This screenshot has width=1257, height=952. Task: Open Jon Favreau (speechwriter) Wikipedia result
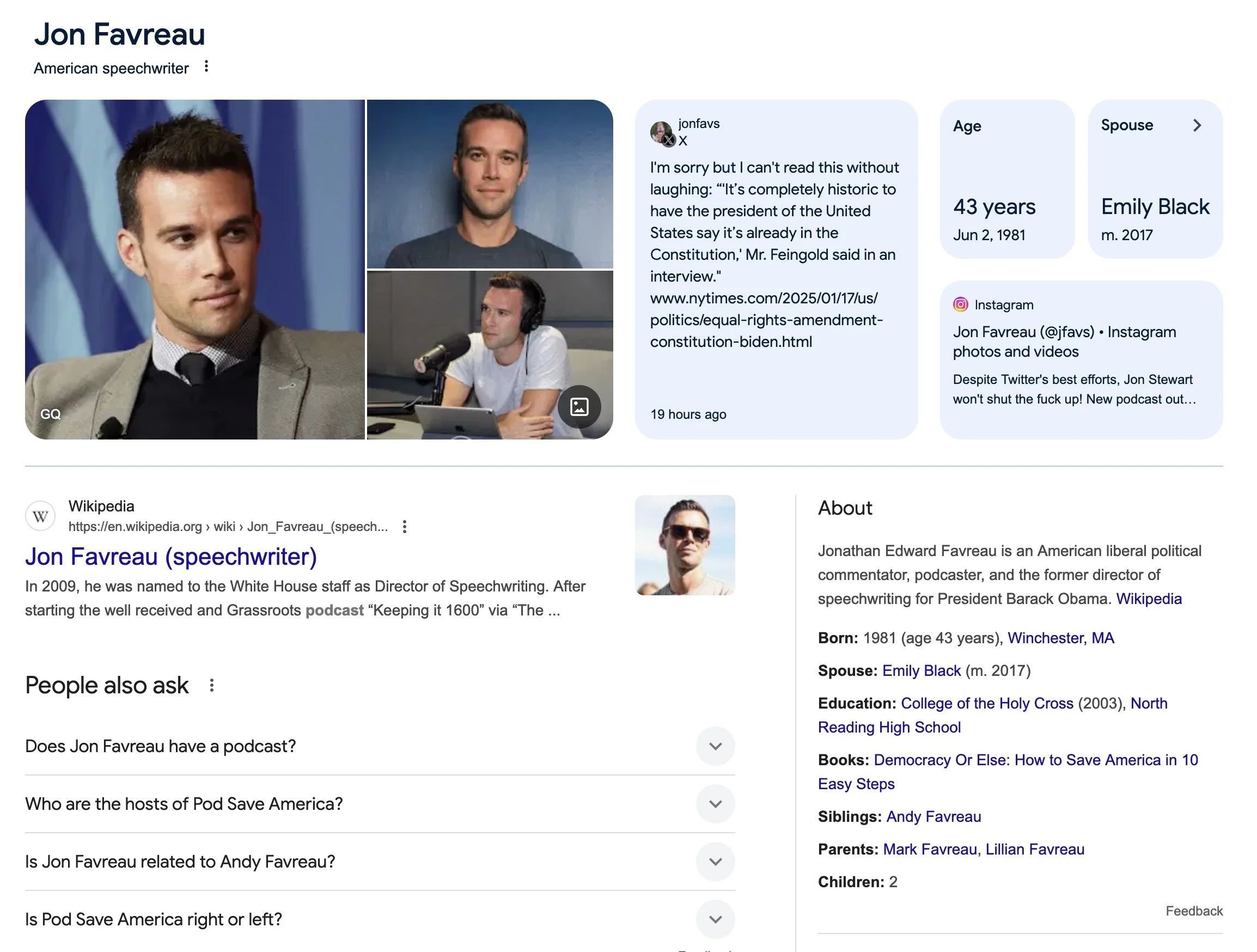coord(170,557)
